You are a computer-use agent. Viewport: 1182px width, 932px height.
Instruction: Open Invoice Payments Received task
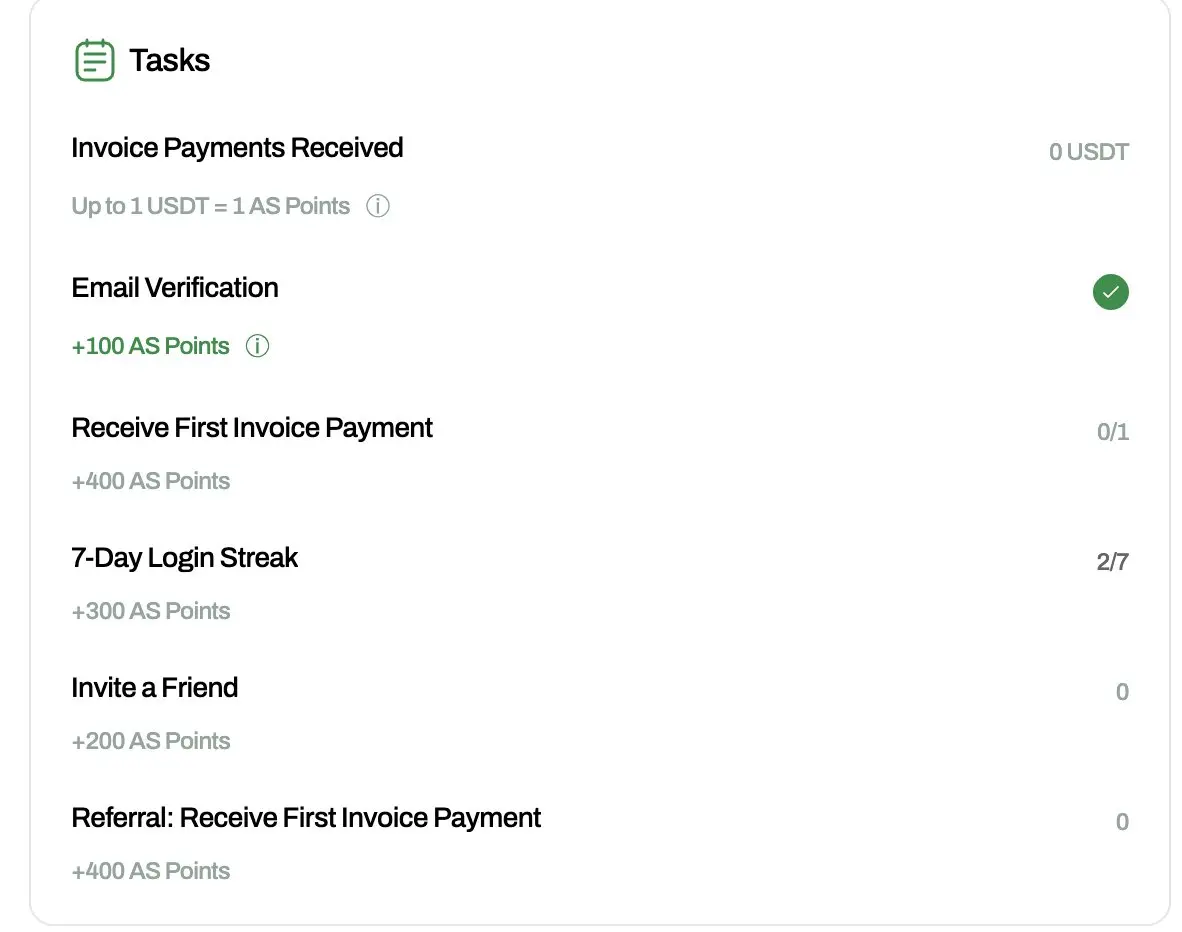[237, 148]
